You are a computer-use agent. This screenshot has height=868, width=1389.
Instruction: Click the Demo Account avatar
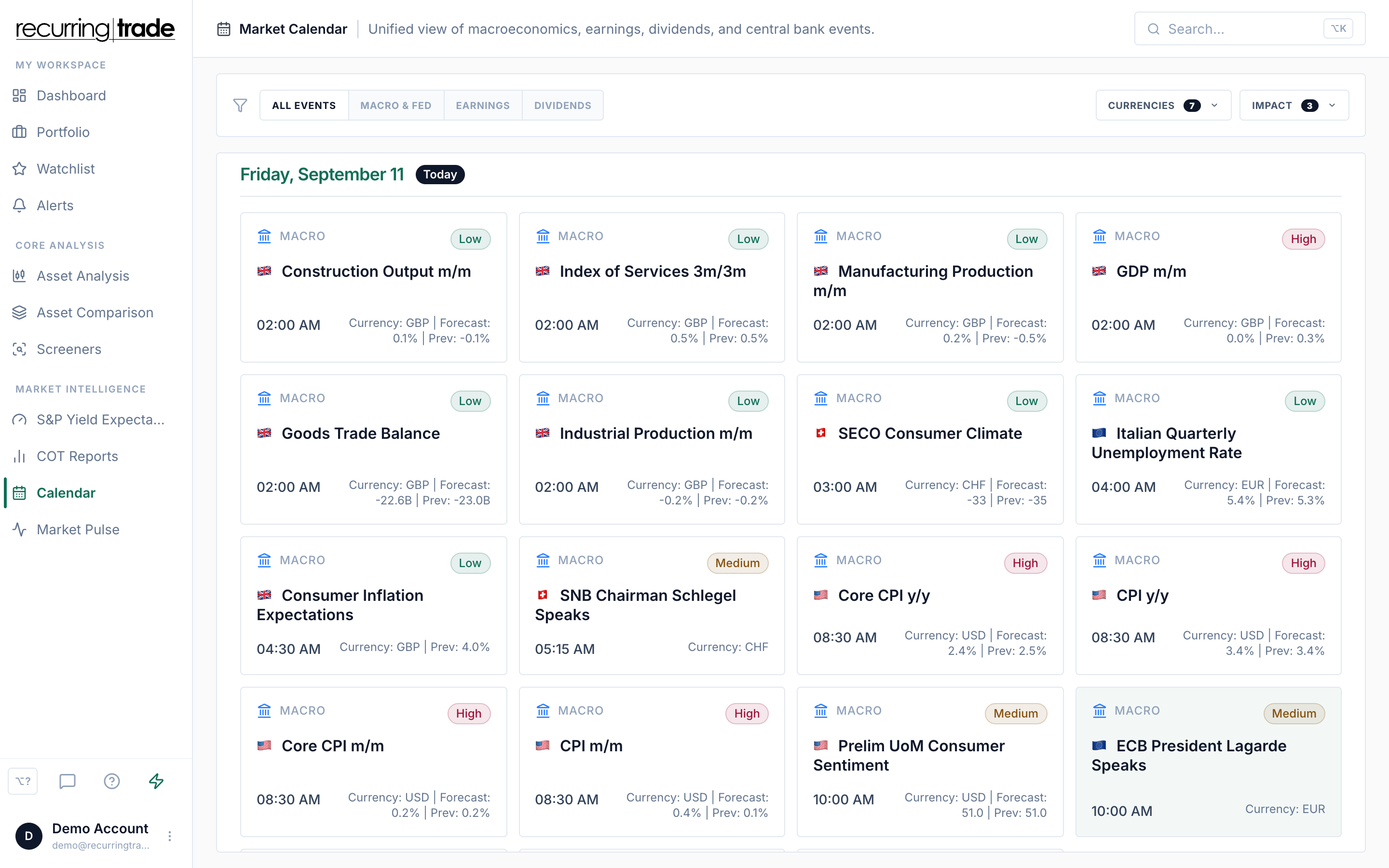(x=29, y=836)
